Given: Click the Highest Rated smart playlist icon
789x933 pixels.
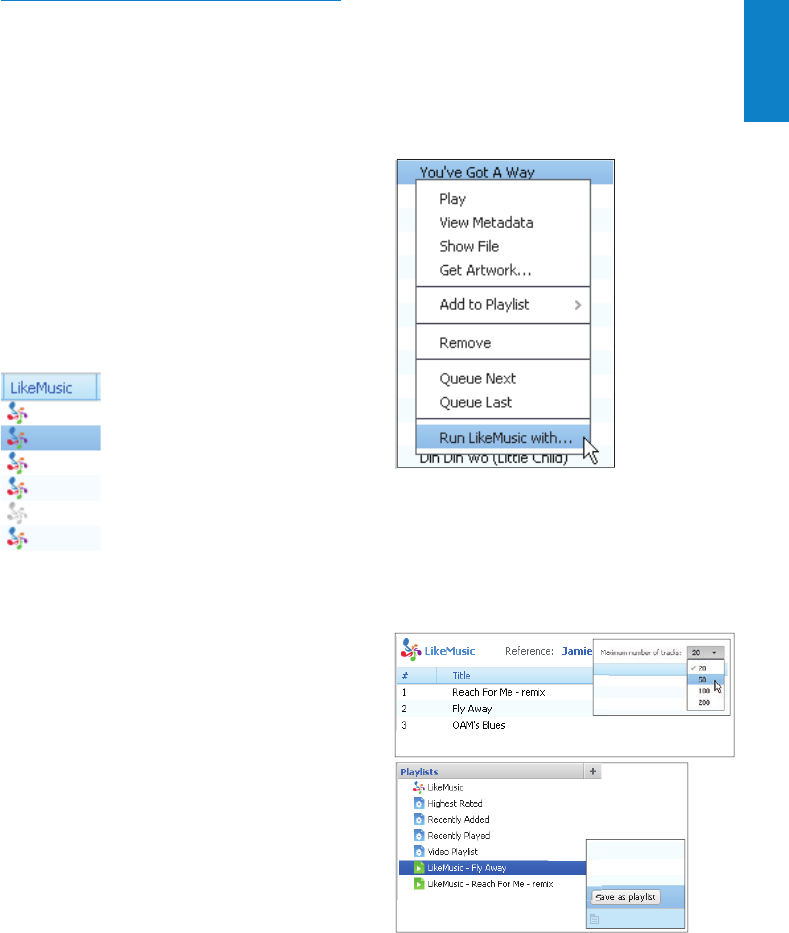Looking at the screenshot, I should coord(419,803).
